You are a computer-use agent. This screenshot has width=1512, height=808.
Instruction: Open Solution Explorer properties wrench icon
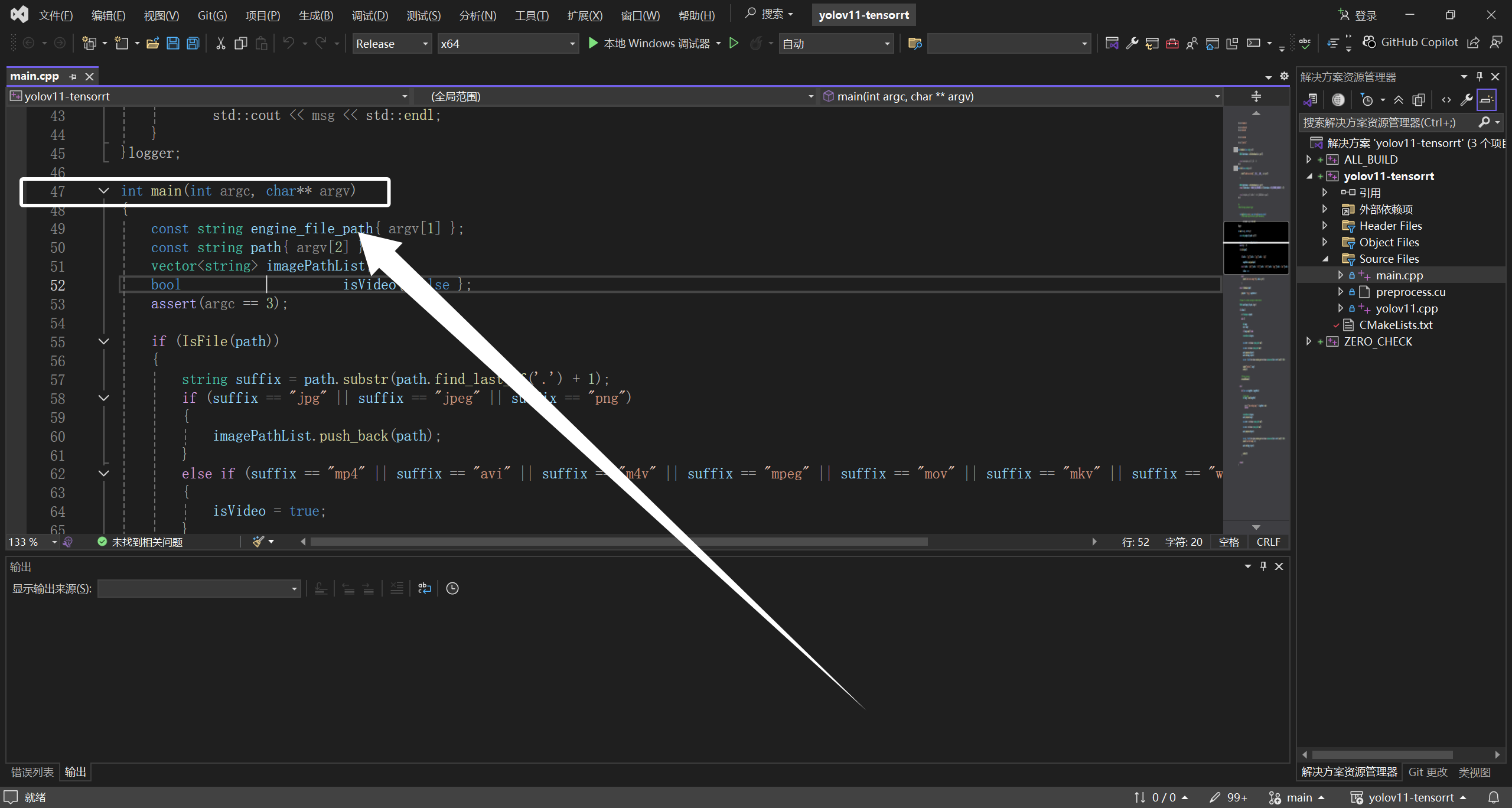pos(1466,100)
